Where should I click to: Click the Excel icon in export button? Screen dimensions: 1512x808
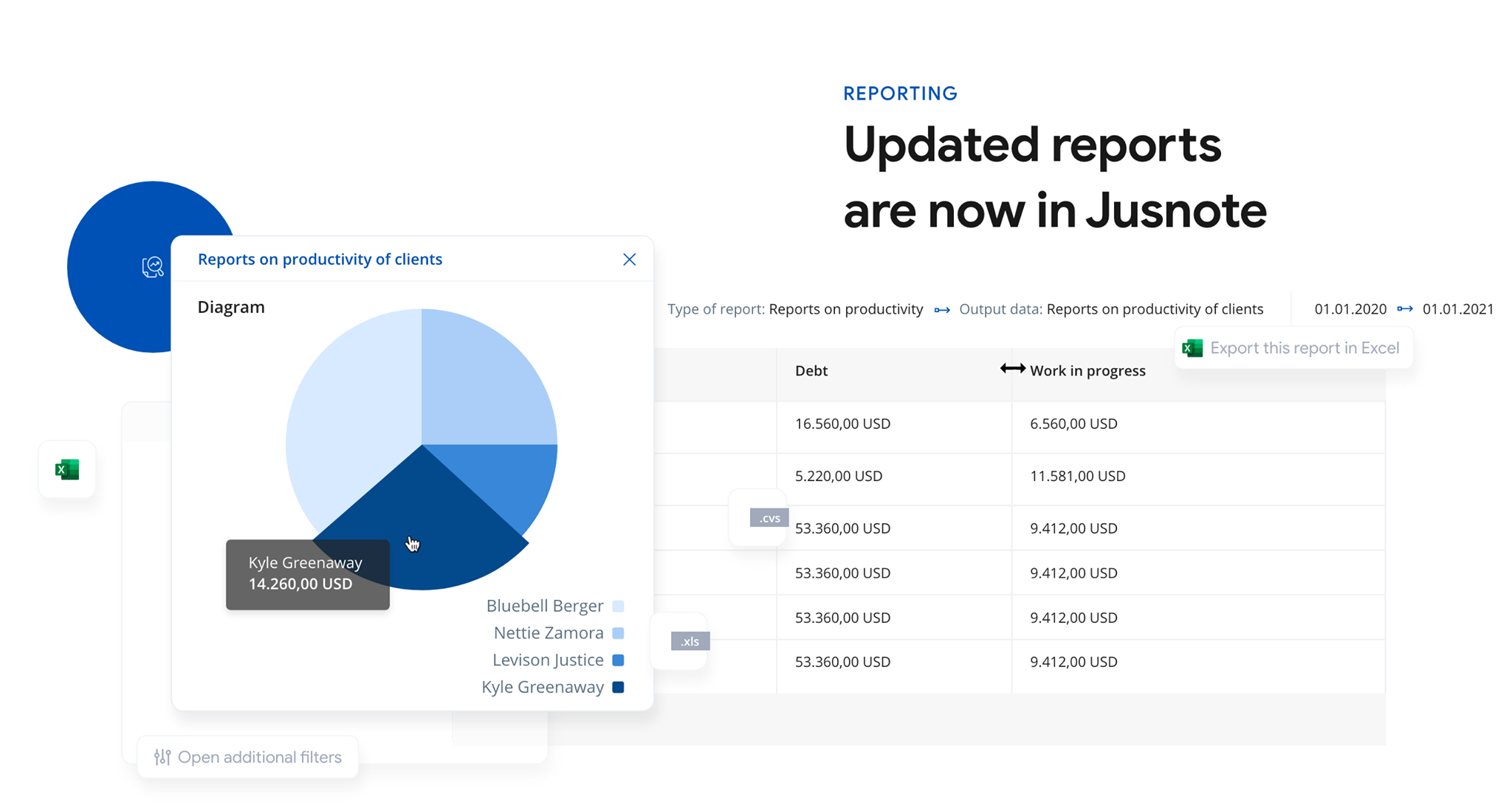tap(1192, 348)
